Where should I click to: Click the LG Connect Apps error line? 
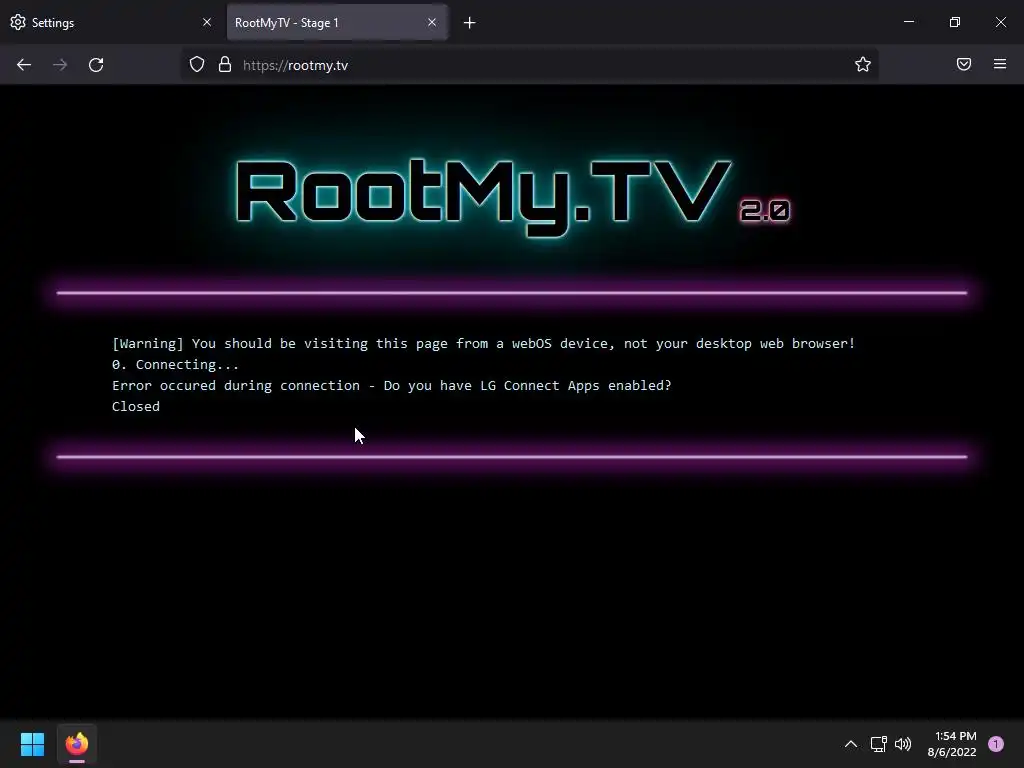click(392, 385)
